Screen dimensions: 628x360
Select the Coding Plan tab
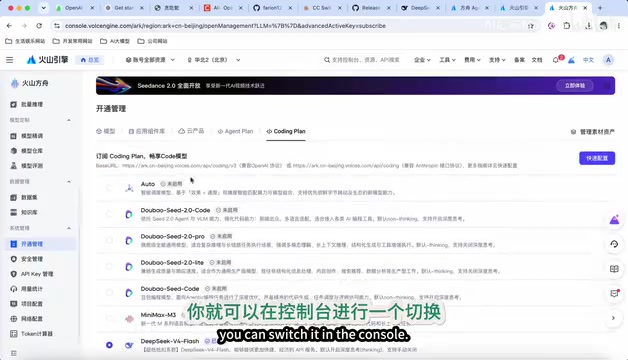[x=286, y=131]
